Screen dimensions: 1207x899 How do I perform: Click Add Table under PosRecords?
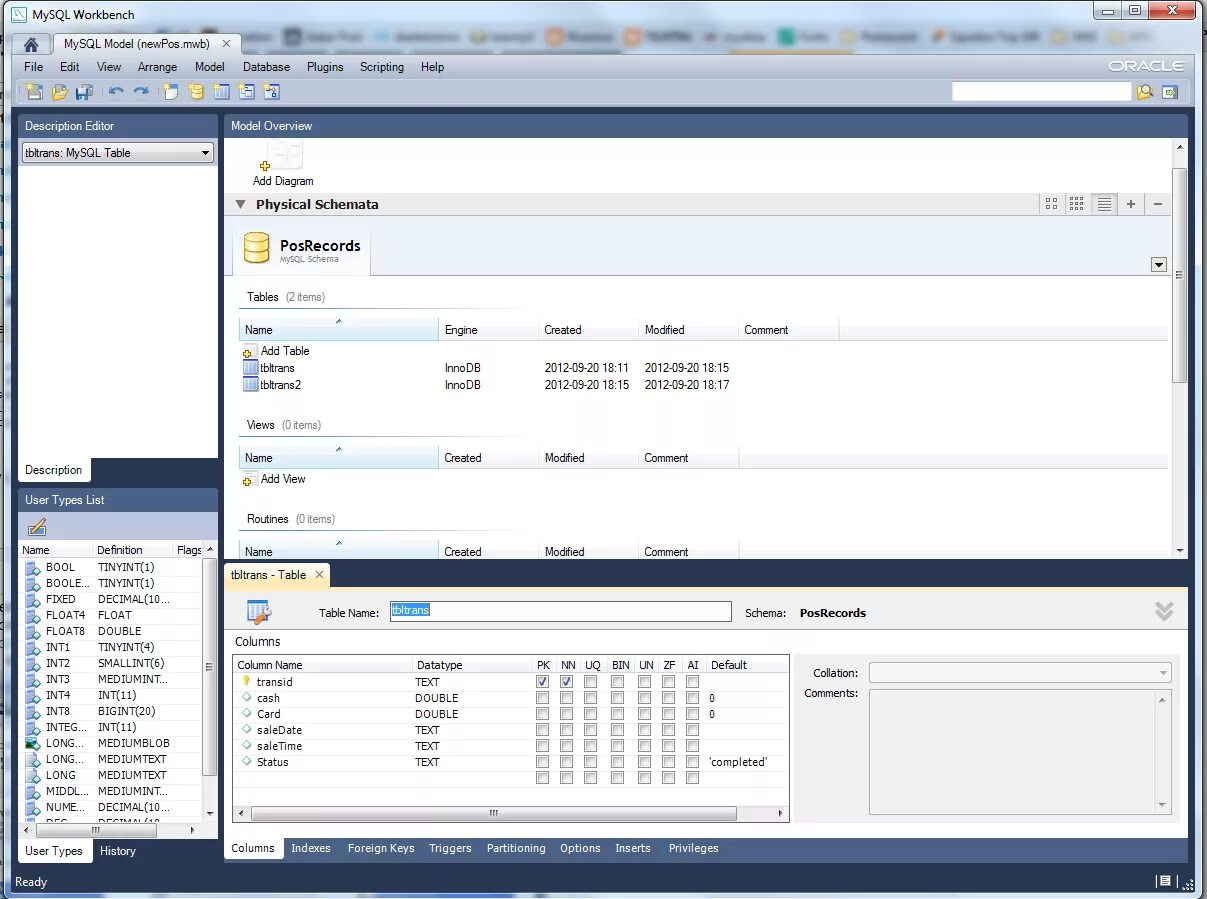283,351
